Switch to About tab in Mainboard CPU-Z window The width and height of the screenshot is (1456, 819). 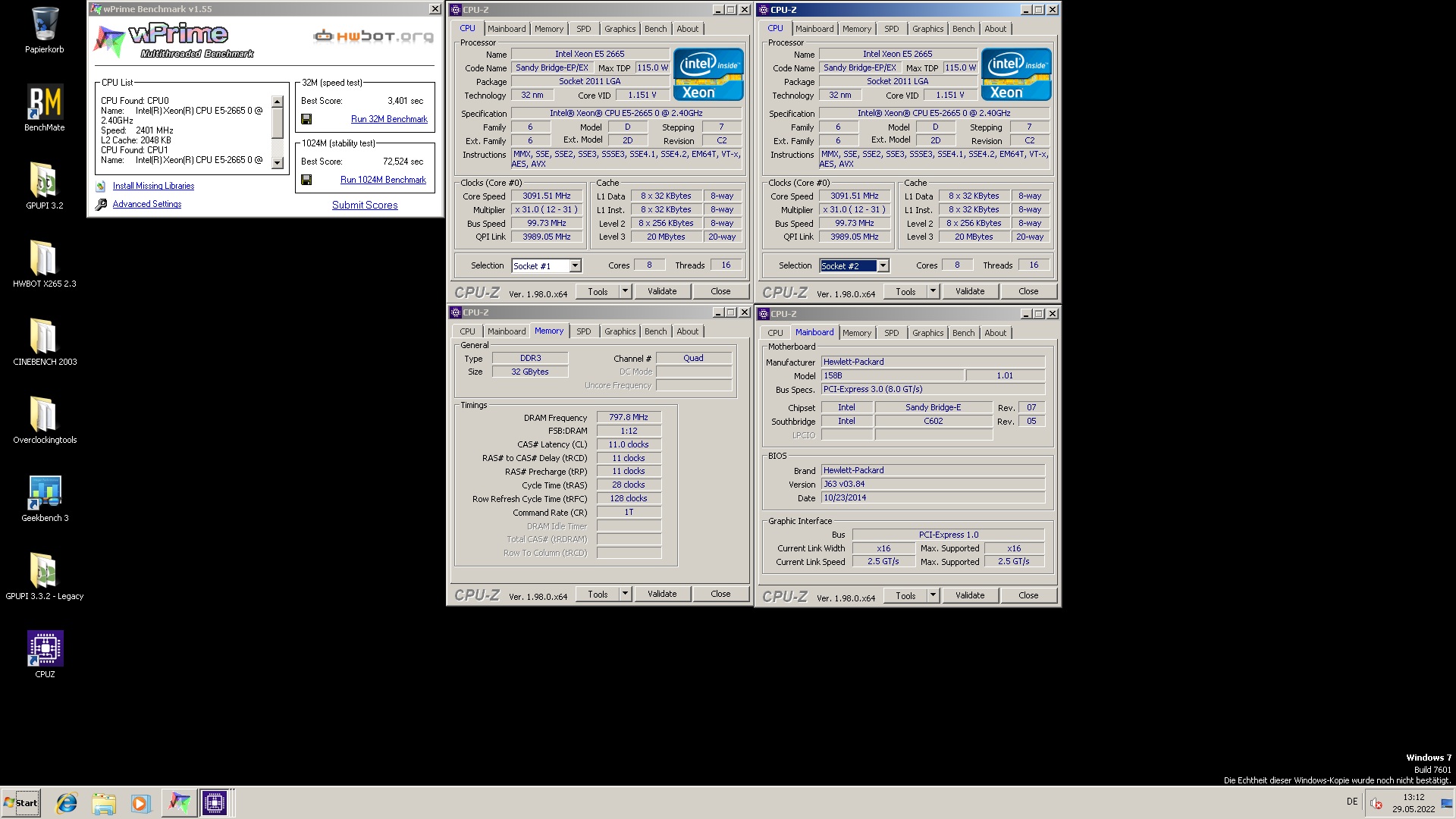pyautogui.click(x=996, y=333)
